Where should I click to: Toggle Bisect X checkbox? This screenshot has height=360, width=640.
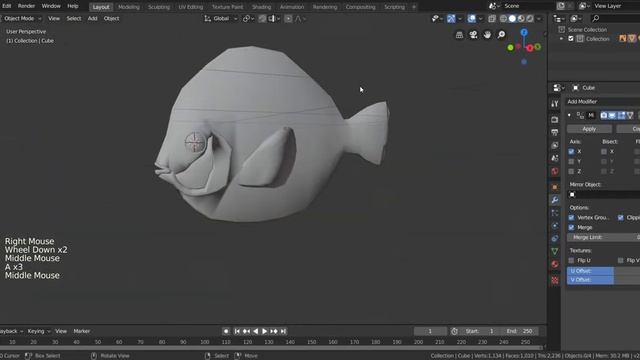(x=604, y=151)
